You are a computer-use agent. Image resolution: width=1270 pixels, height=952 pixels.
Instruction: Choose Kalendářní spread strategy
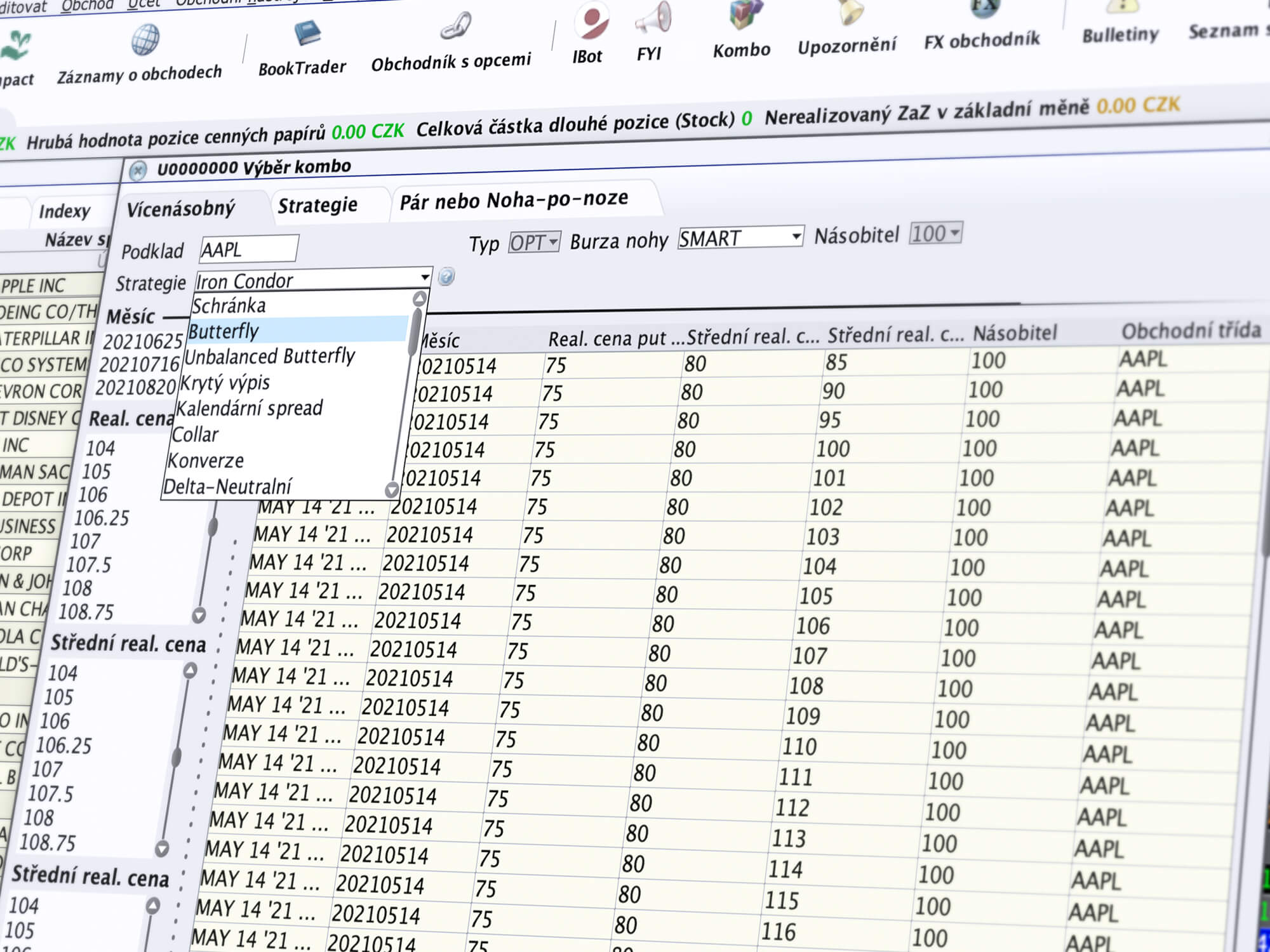coord(287,408)
